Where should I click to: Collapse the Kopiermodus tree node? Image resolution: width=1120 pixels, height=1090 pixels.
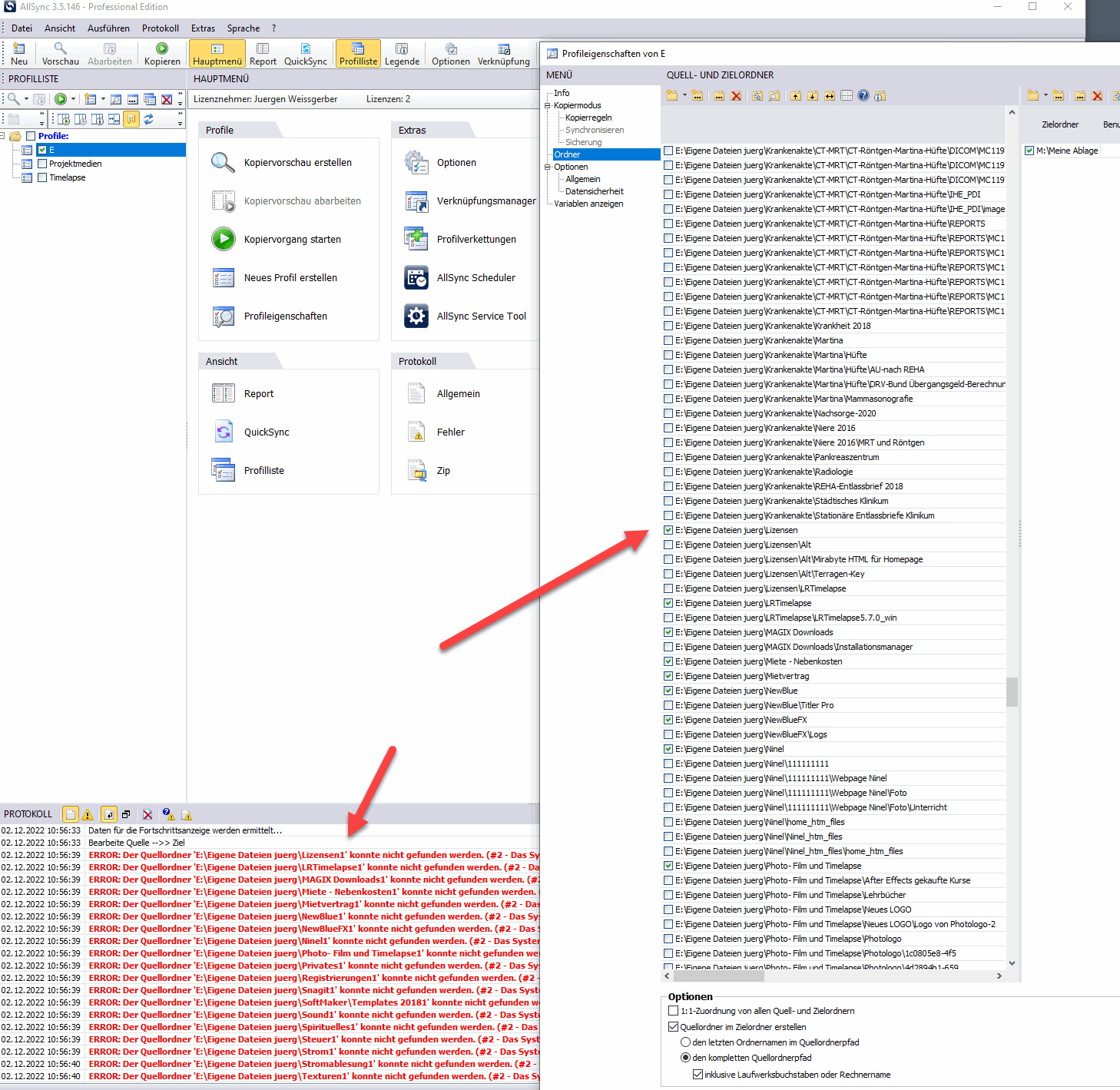[548, 105]
